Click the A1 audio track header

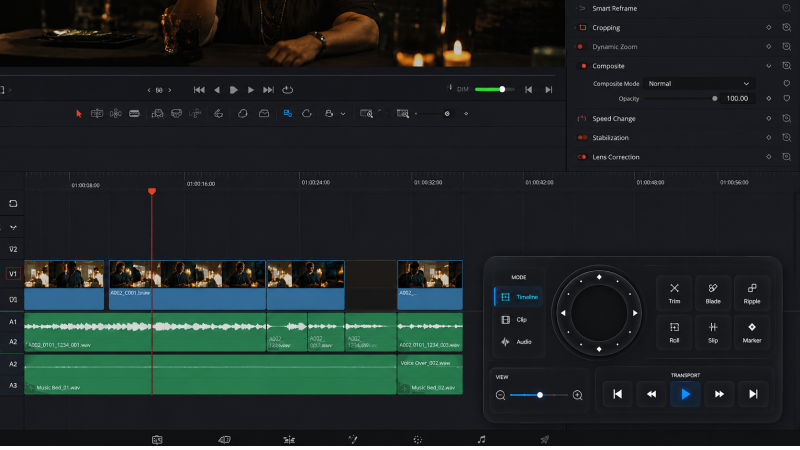click(13, 322)
